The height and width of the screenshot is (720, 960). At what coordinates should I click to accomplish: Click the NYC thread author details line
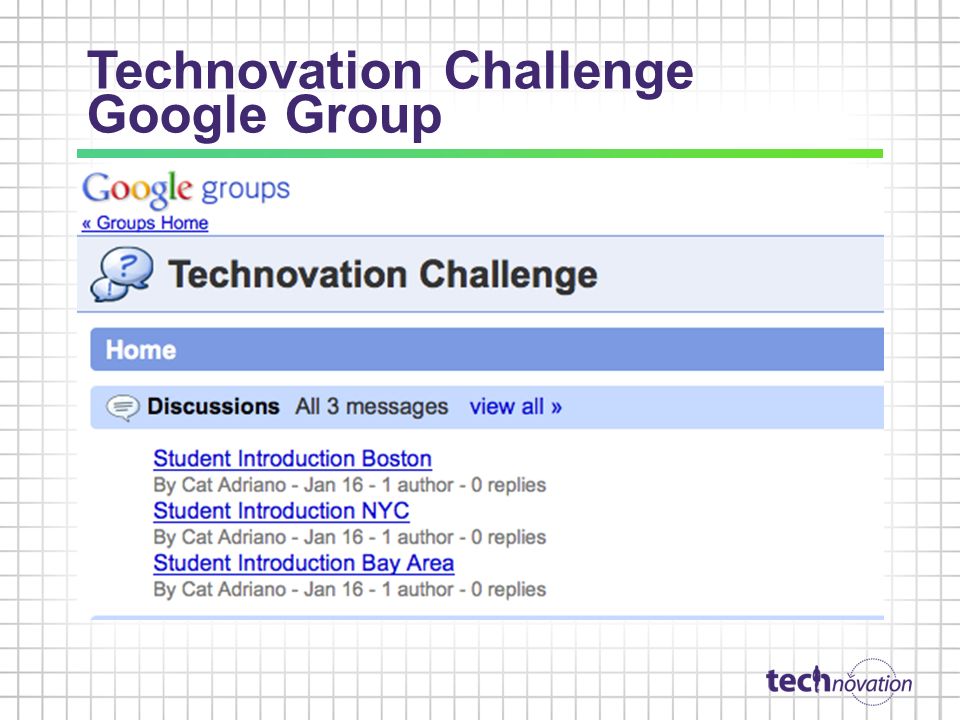pos(350,537)
